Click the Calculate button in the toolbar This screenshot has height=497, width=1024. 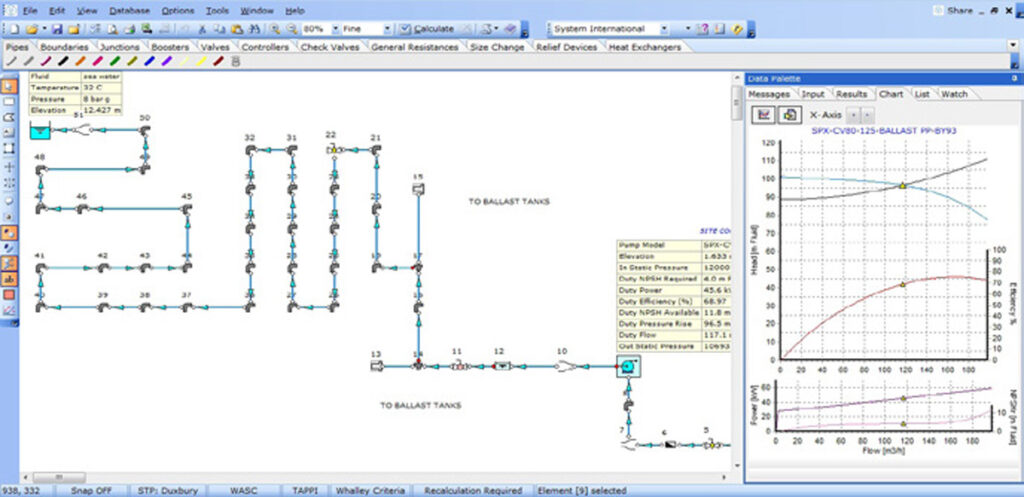[x=427, y=29]
